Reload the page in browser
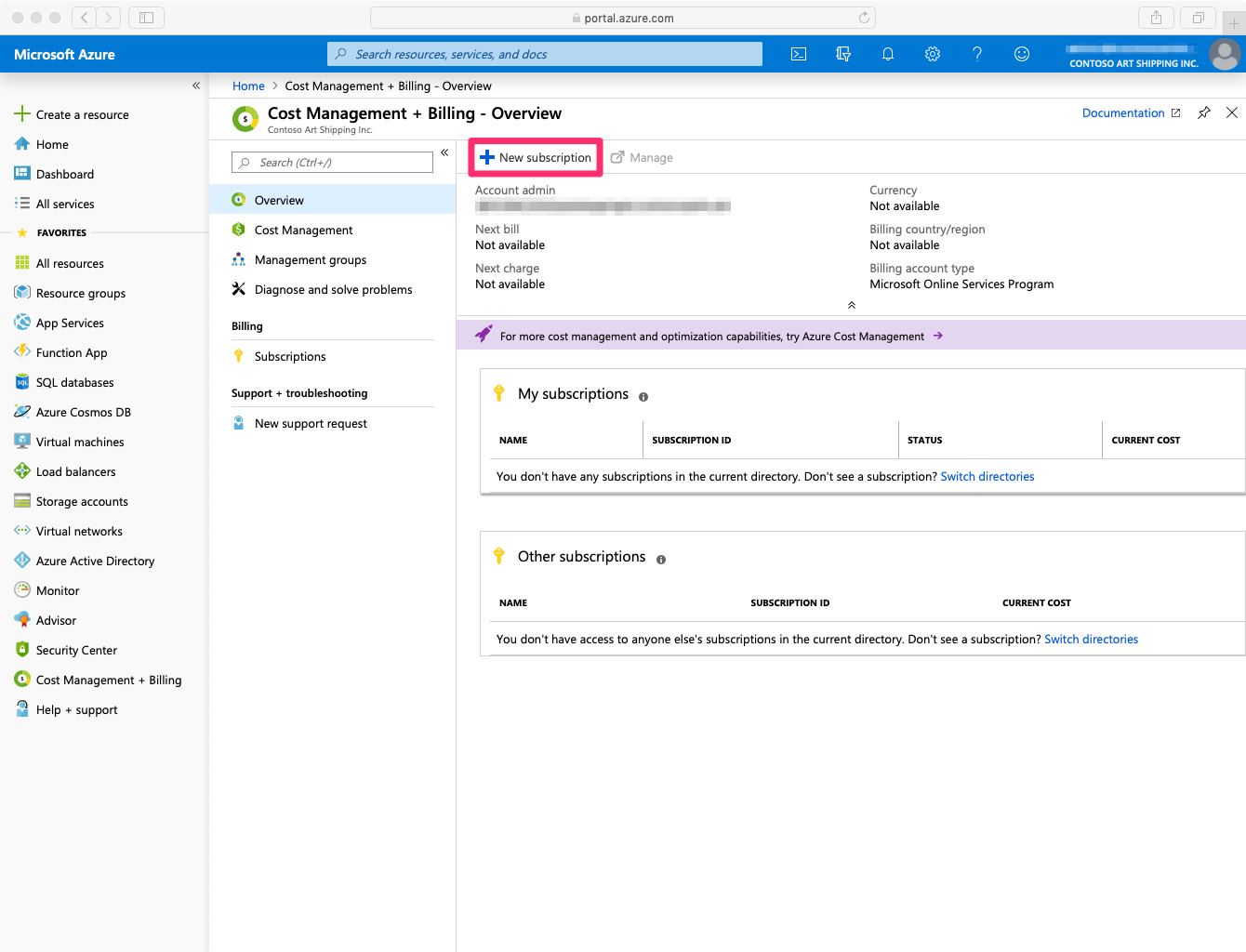The height and width of the screenshot is (952, 1246). click(864, 18)
